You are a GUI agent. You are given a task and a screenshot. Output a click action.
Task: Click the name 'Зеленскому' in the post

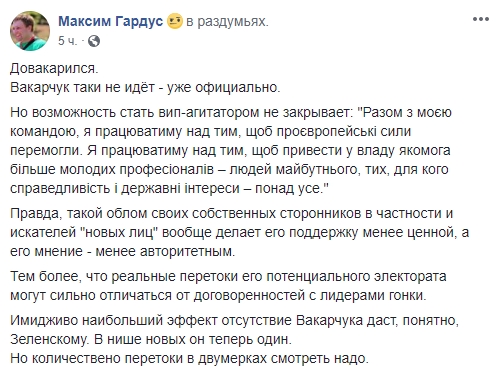tap(50, 339)
